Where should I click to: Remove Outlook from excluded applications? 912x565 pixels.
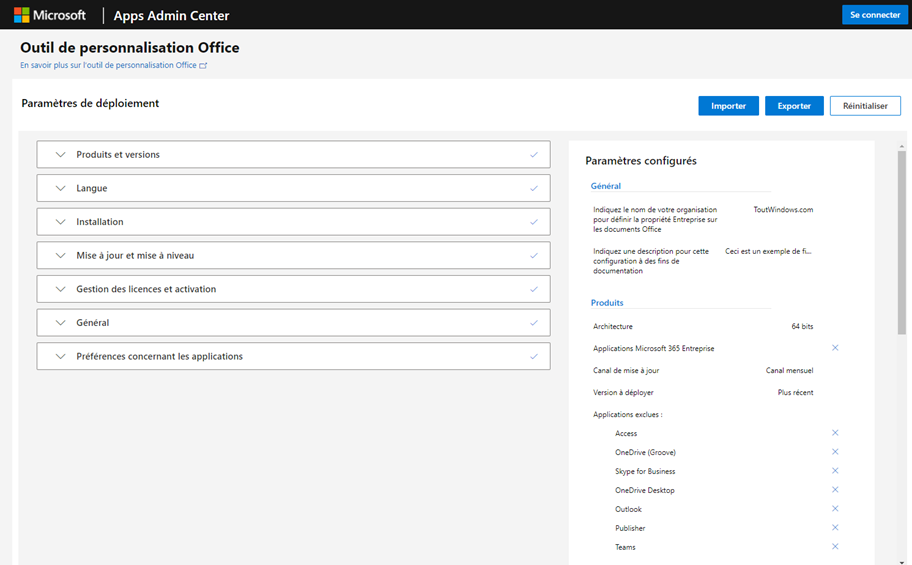pos(835,509)
